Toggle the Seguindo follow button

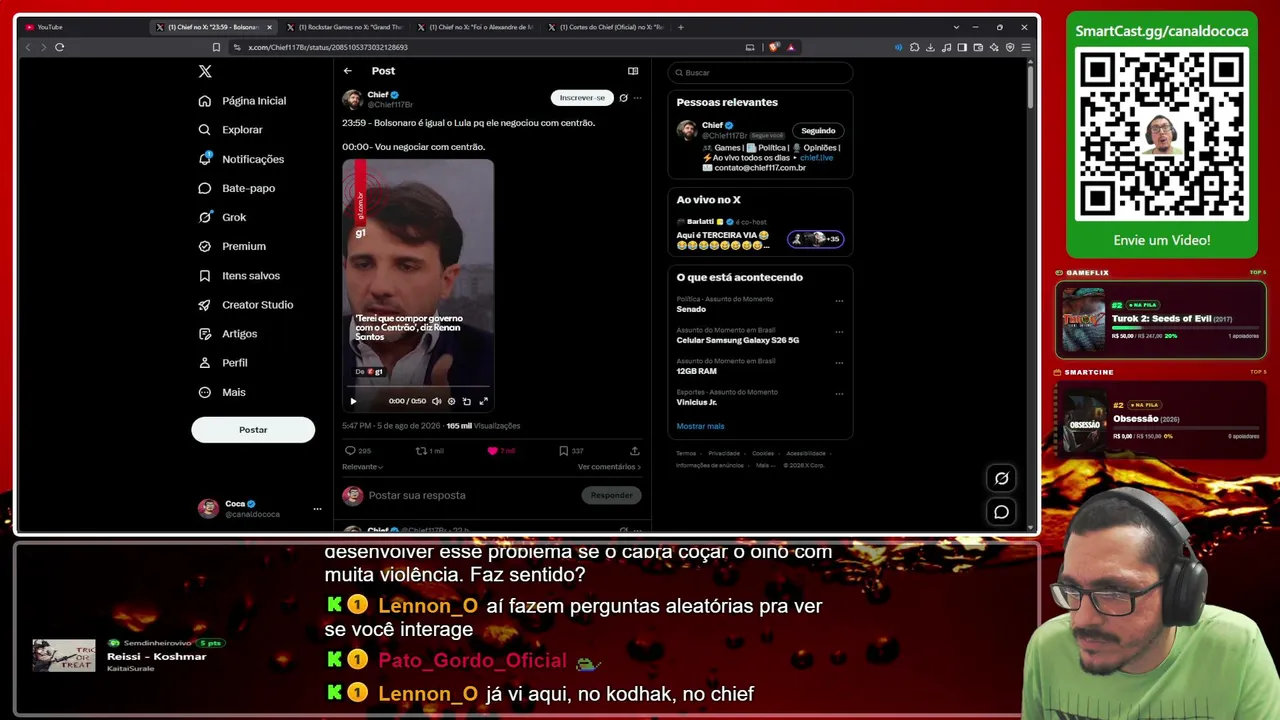(x=818, y=131)
